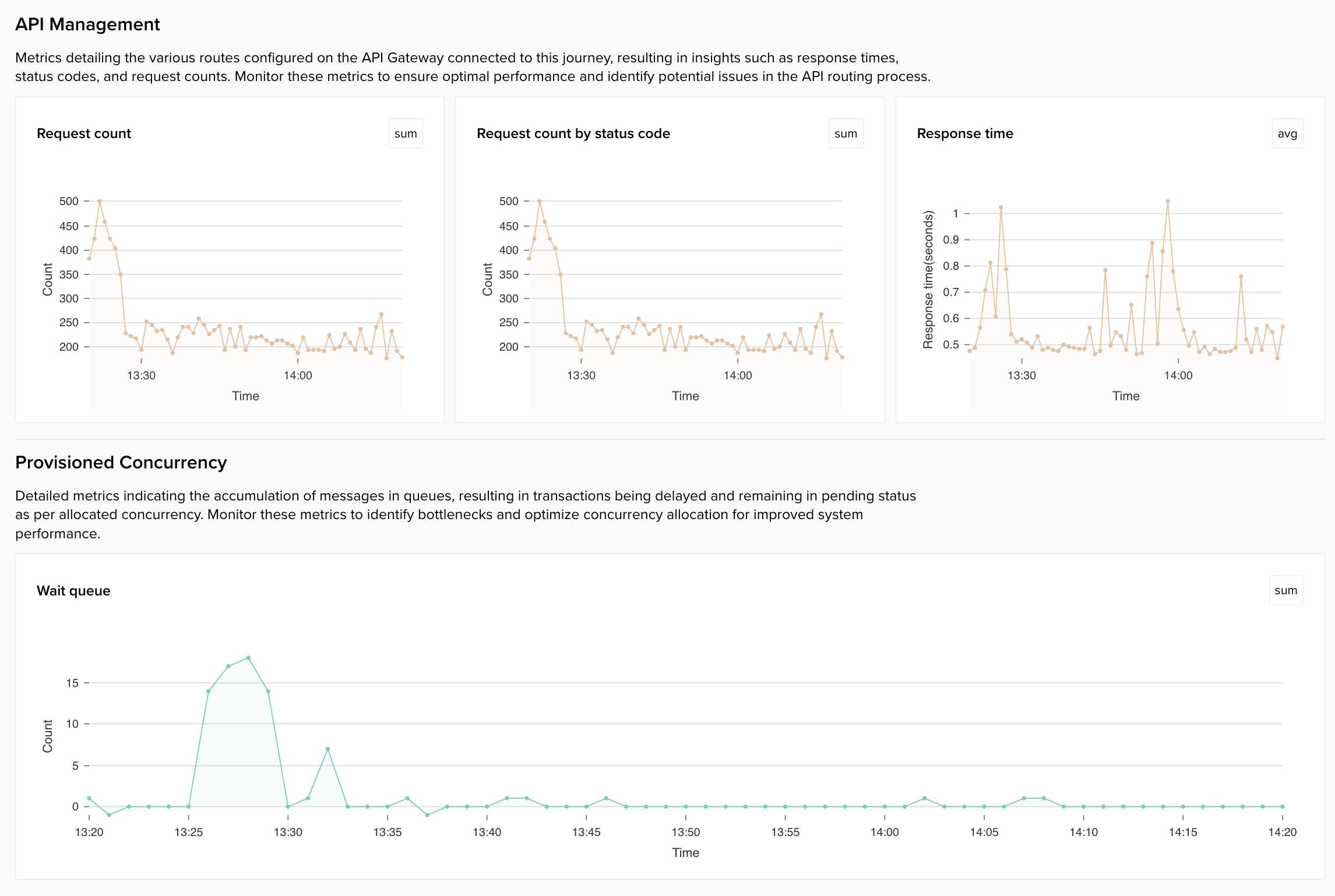
Task: Open the Request count sum aggregation dropdown
Action: click(406, 133)
